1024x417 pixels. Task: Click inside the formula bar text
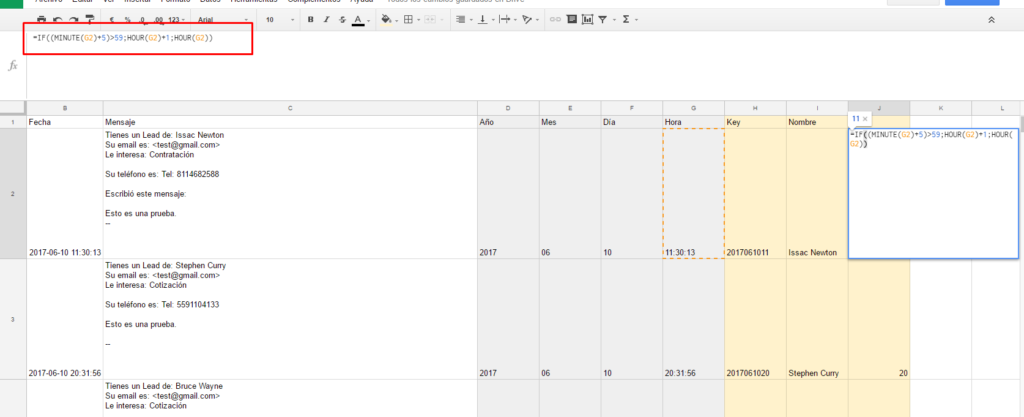pos(123,37)
